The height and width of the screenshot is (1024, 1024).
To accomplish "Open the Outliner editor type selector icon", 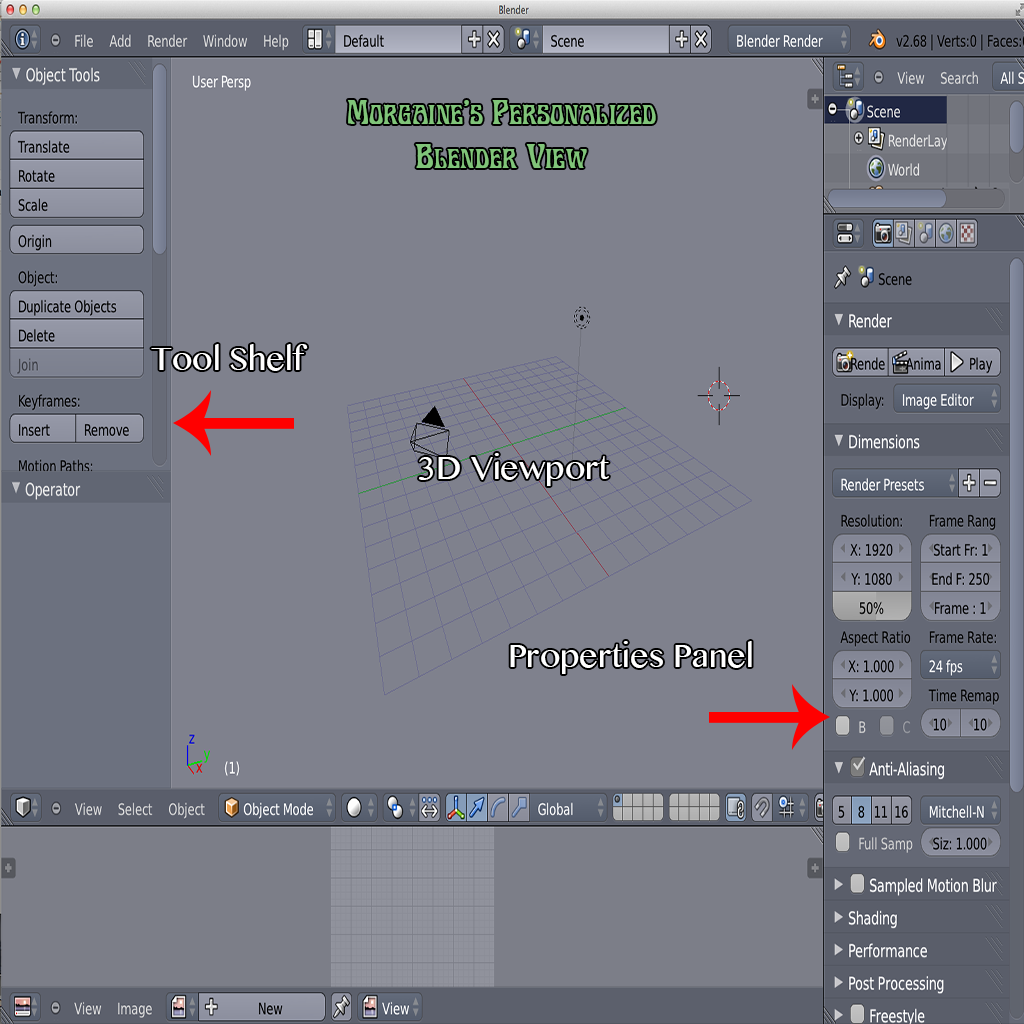I will tap(848, 77).
